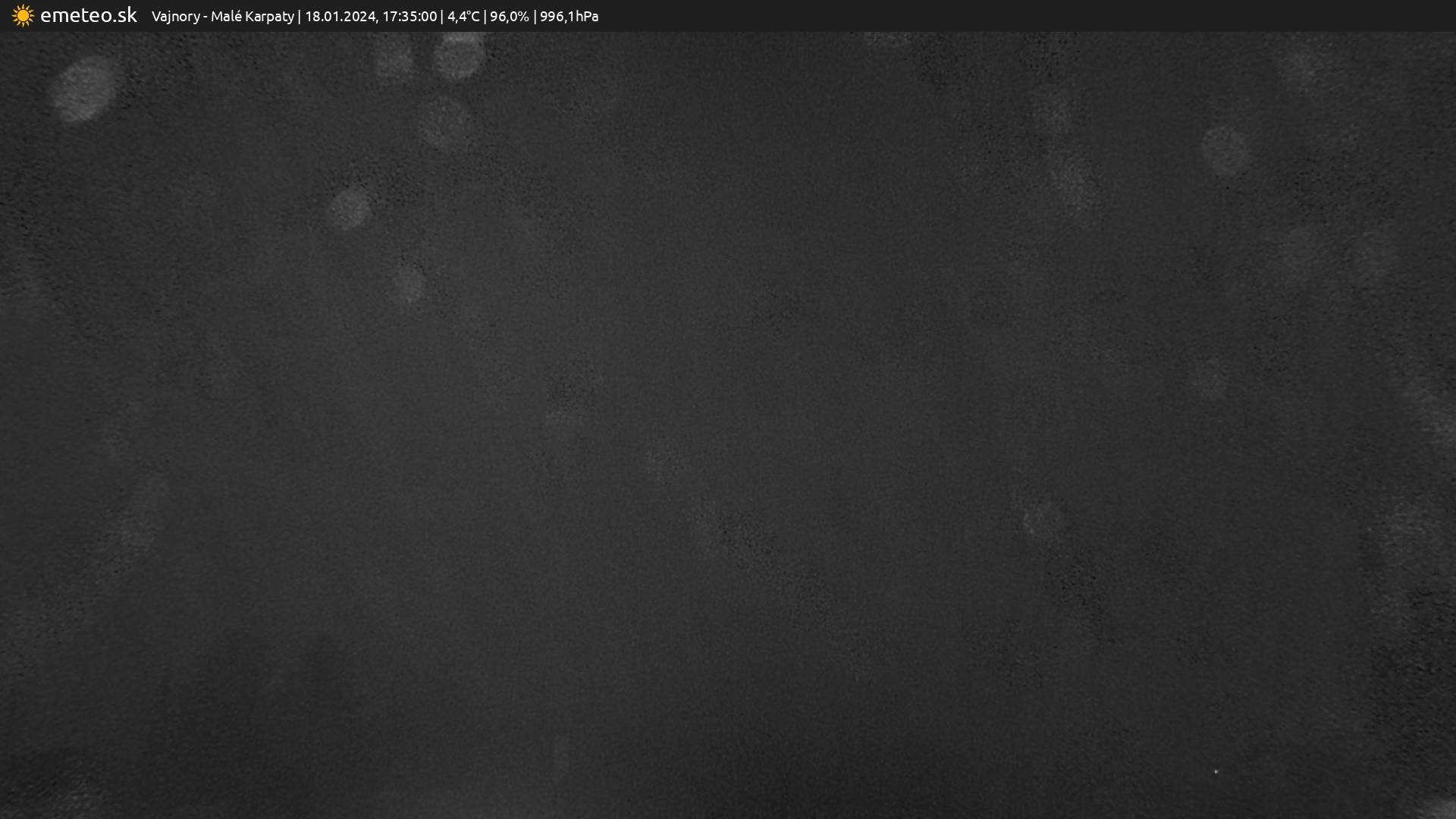Click the center of the dark webcam image
1456x819 pixels.
tap(728, 425)
